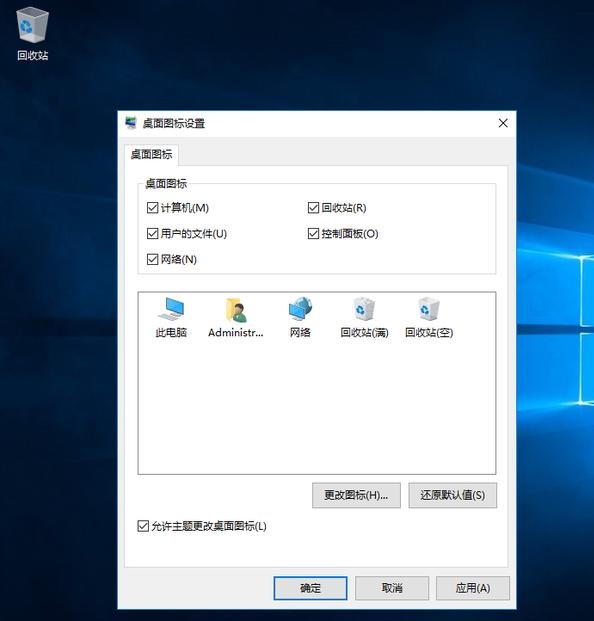Select the 回收站(空) empty recycle bin icon
The height and width of the screenshot is (621, 594).
429,317
